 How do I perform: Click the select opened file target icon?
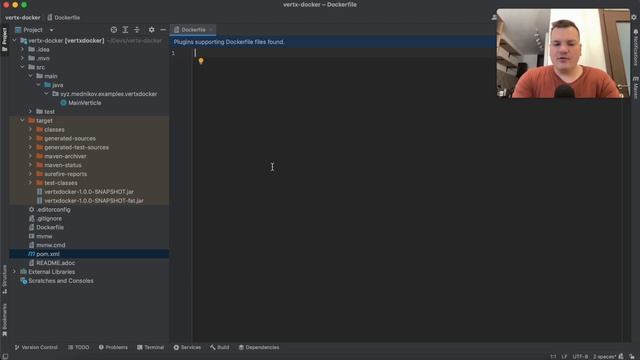(114, 30)
